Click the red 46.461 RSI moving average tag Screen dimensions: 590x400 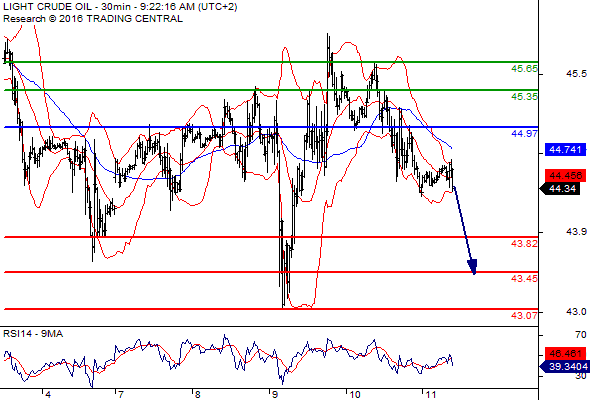[x=565, y=353]
